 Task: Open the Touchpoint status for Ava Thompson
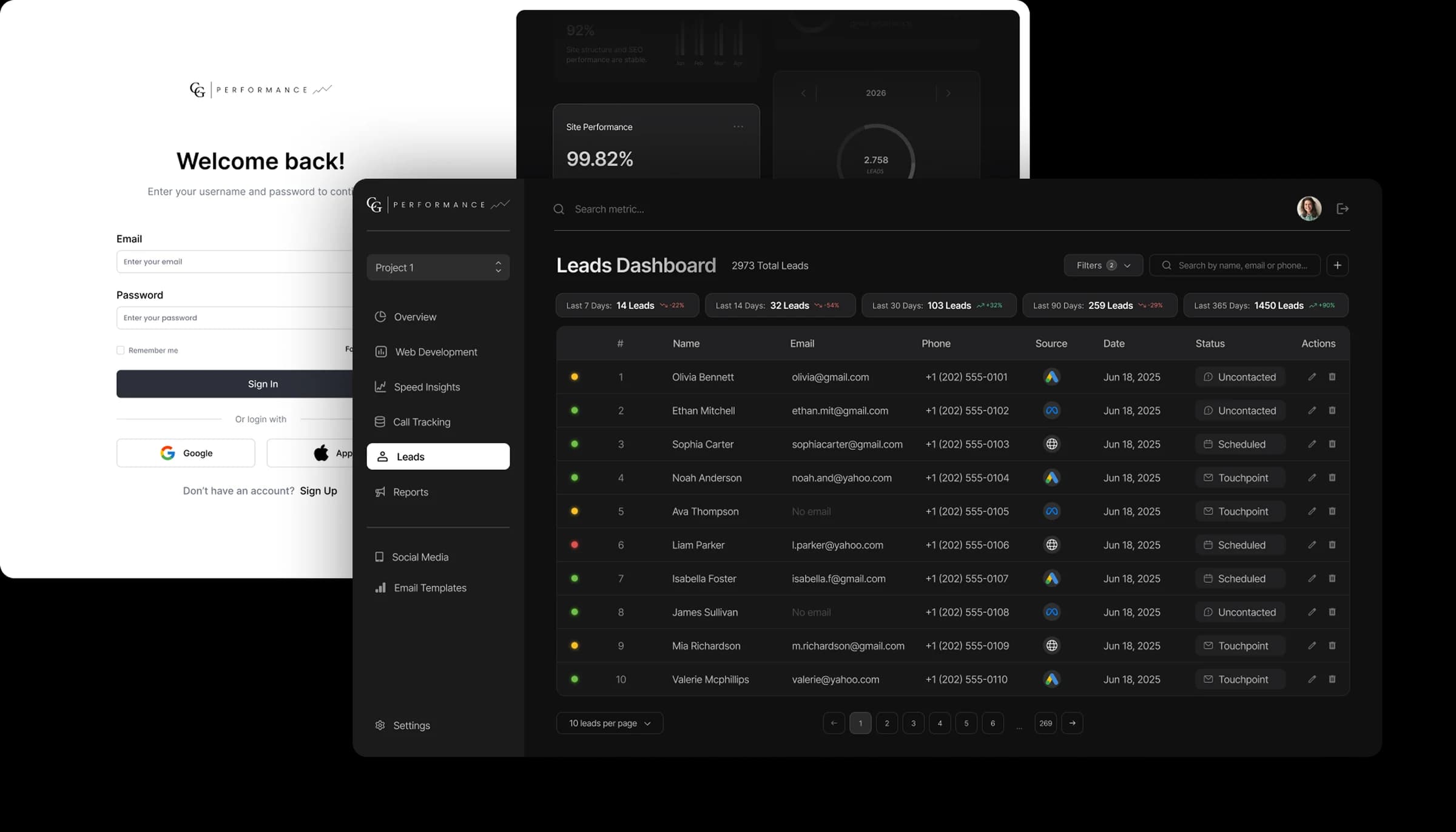tap(1240, 511)
